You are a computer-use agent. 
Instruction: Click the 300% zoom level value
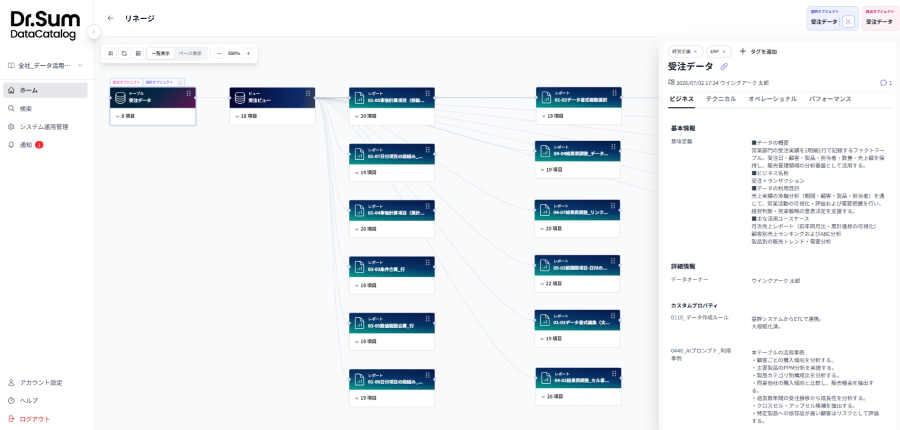pos(234,53)
